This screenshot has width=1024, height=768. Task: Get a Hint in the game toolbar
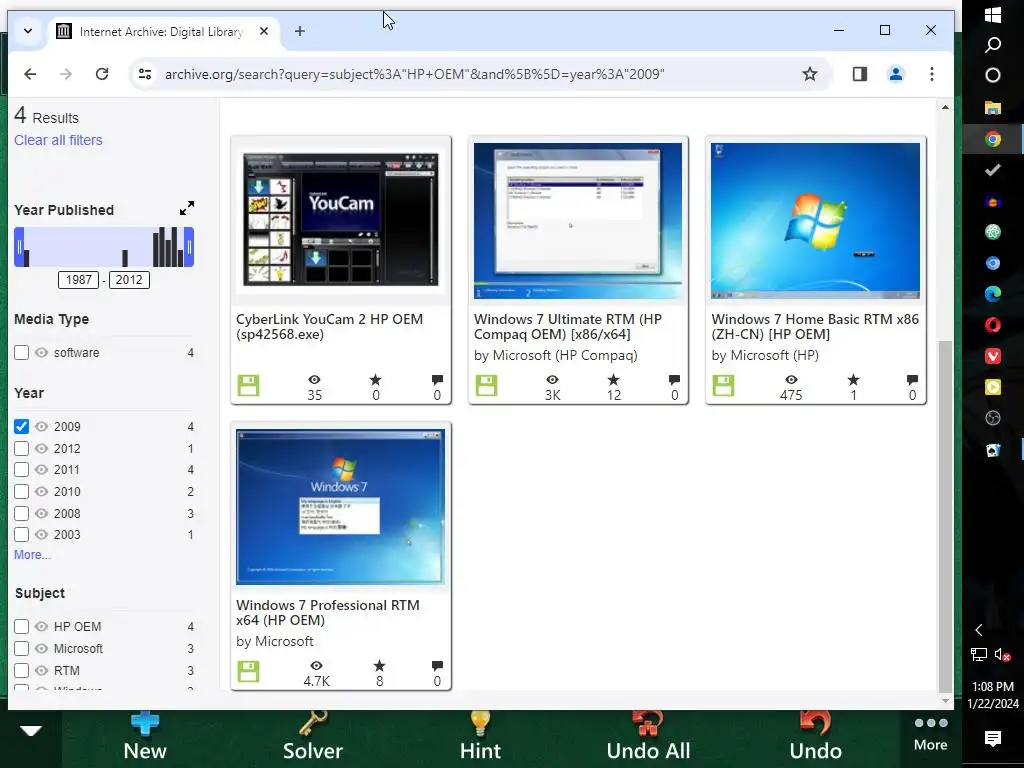pos(480,737)
